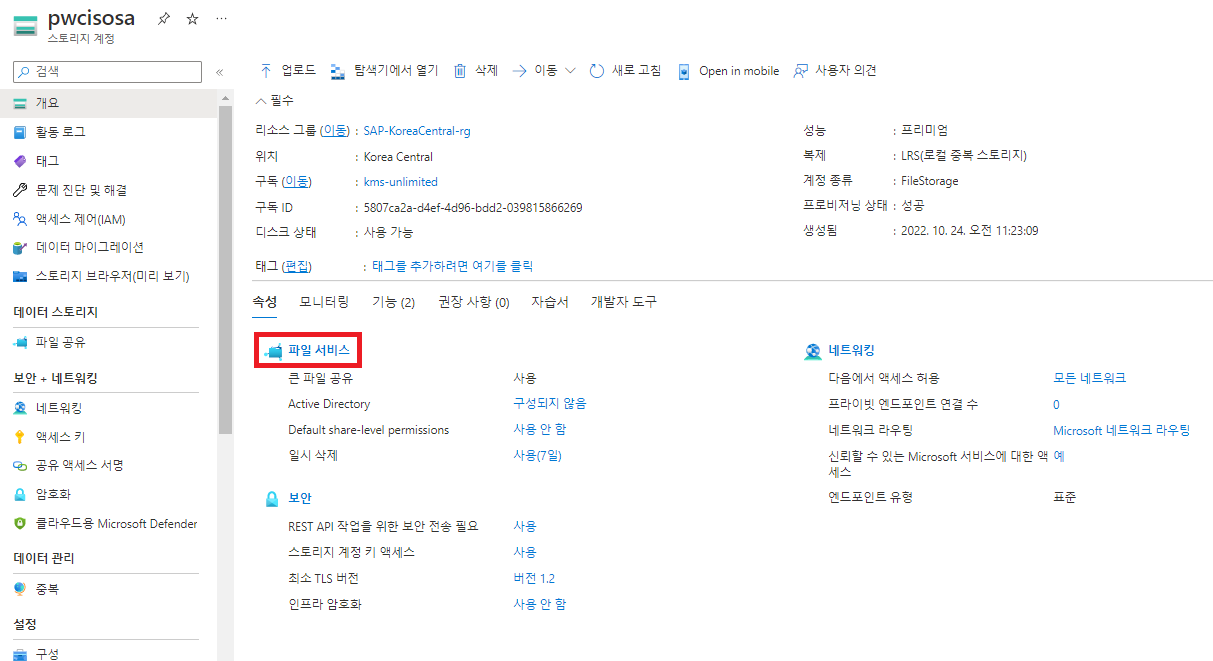Click the 문제 진단 및 해결 wrench icon
Viewport: 1213px width, 661px height.
(20, 190)
